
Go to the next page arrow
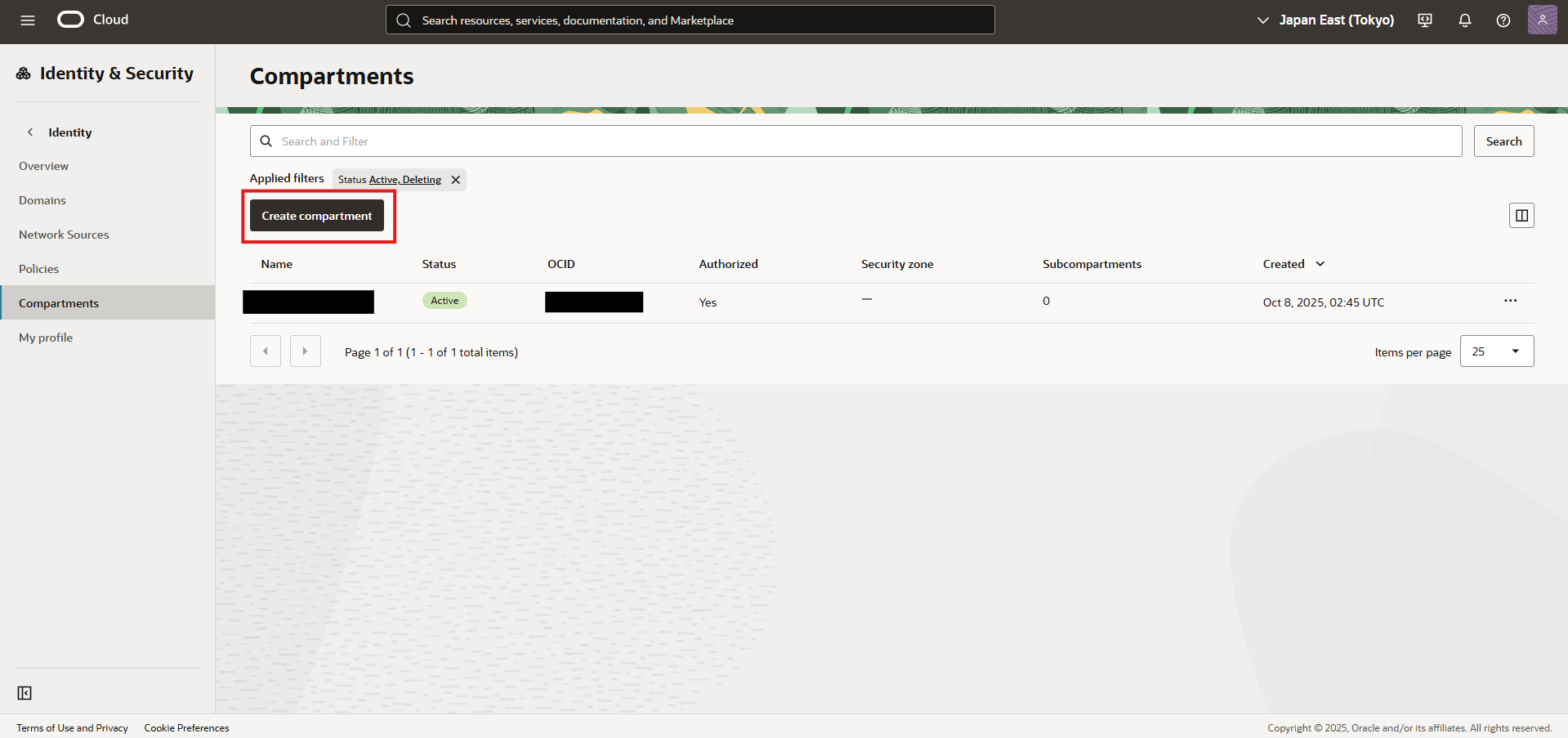click(306, 351)
